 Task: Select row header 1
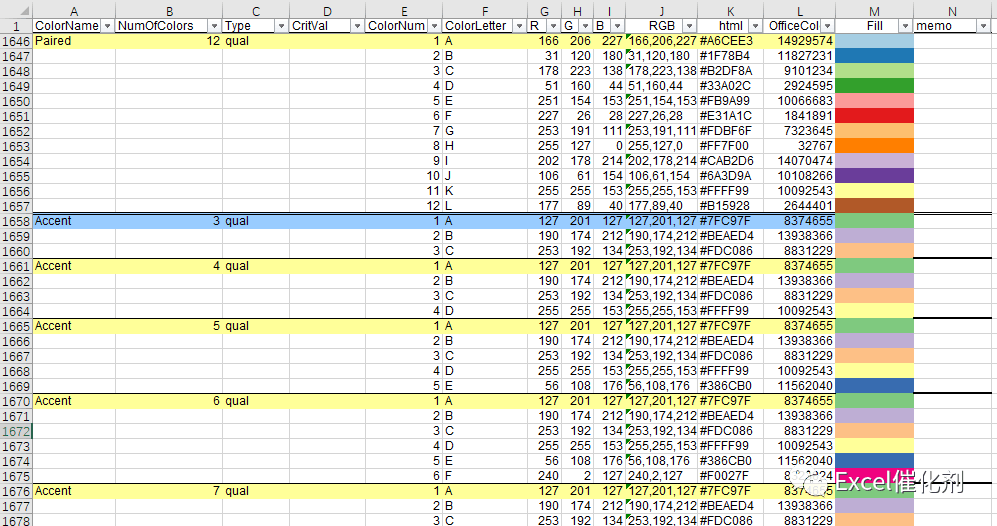point(16,26)
